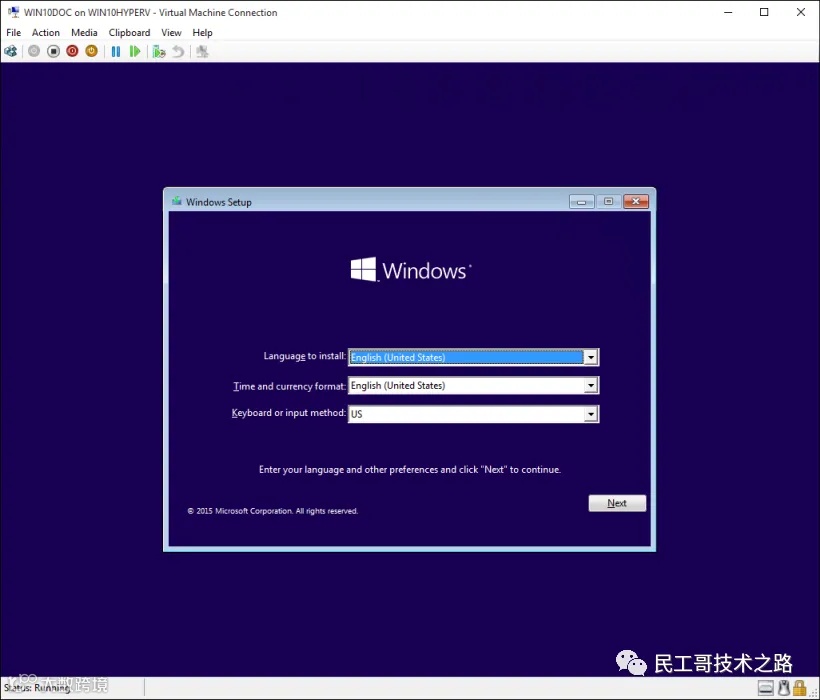Click the VM Connection window title icon
This screenshot has width=820, height=700.
click(13, 12)
